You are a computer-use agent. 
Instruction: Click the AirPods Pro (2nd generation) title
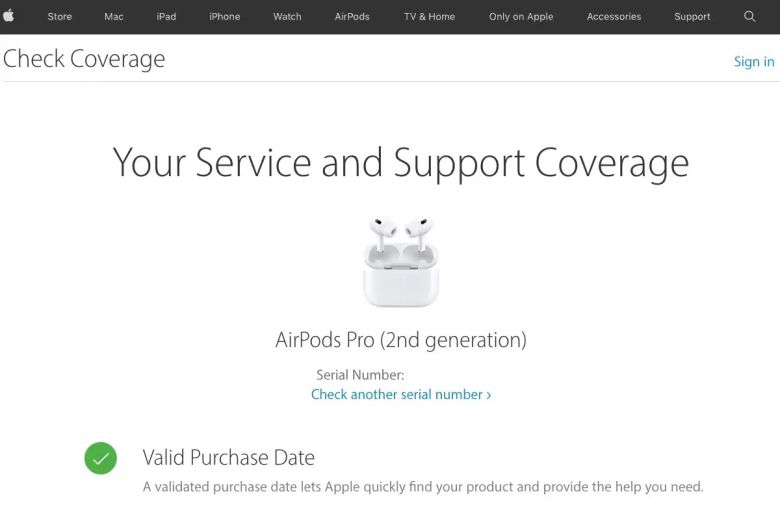click(401, 340)
